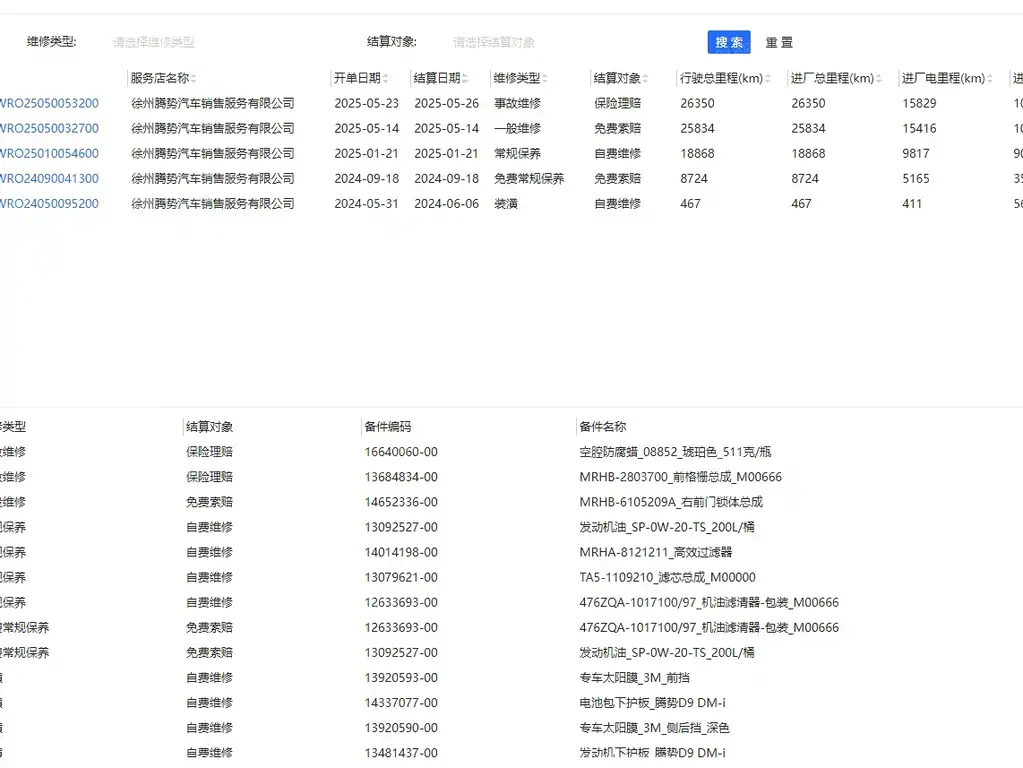The width and height of the screenshot is (1023, 768).
Task: Sort by 结算对象 column sort icon
Action: [x=645, y=78]
